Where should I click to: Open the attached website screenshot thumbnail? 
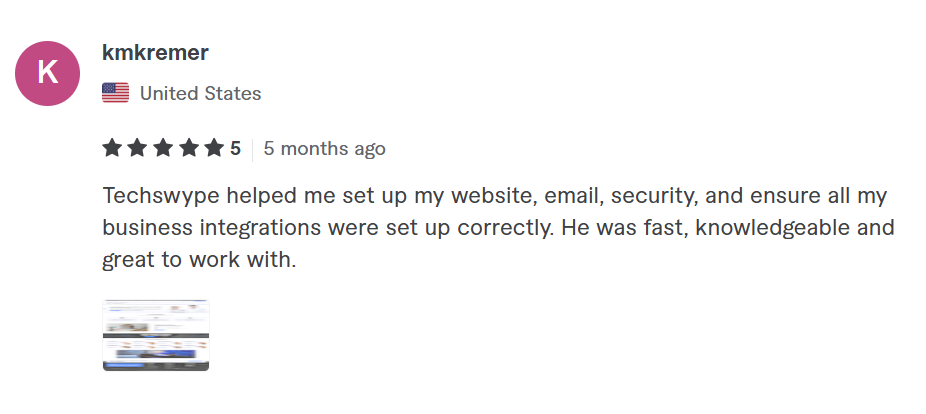(x=155, y=335)
